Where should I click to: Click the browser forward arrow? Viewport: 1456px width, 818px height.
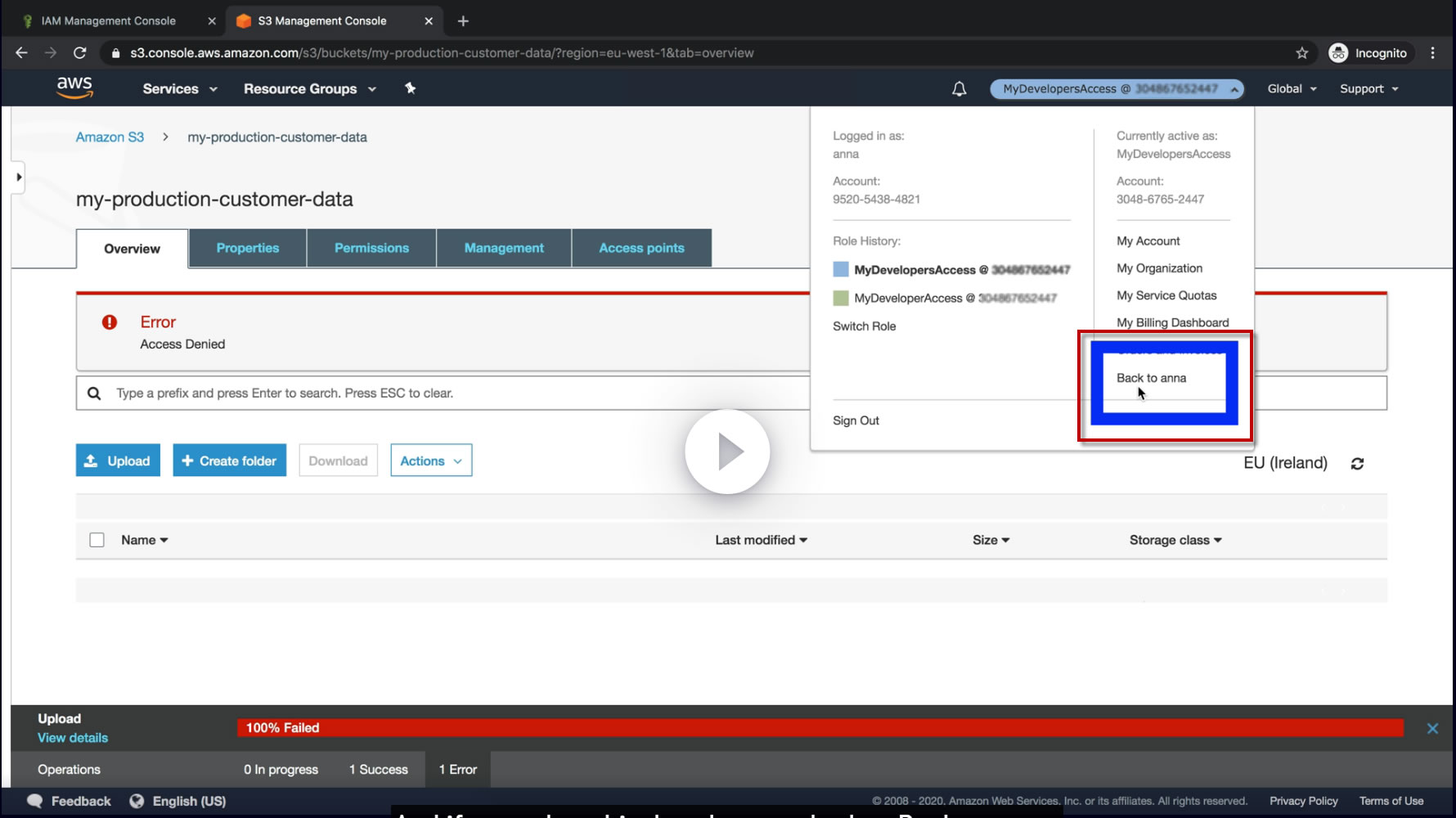pyautogui.click(x=51, y=52)
